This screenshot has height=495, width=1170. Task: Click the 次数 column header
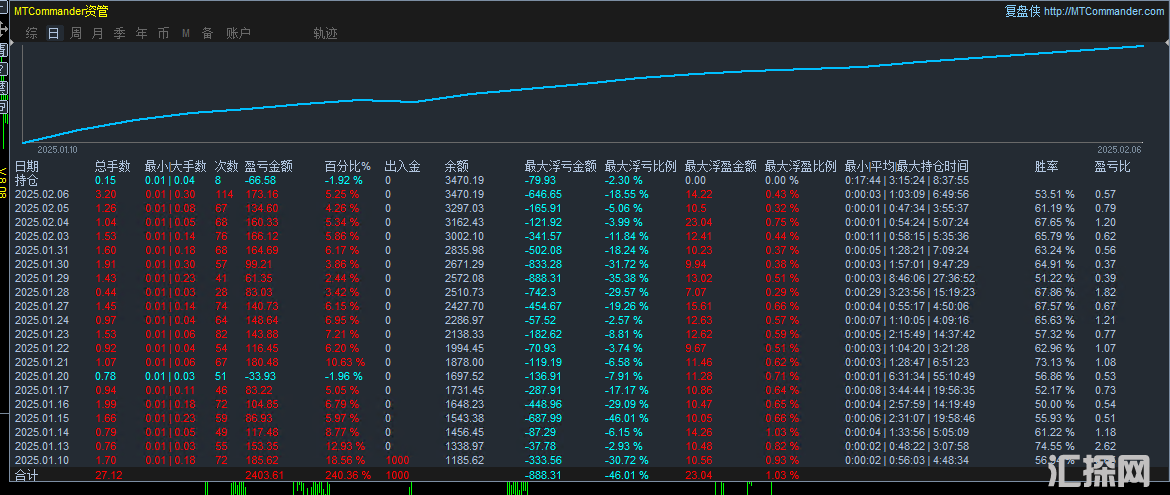coord(226,166)
